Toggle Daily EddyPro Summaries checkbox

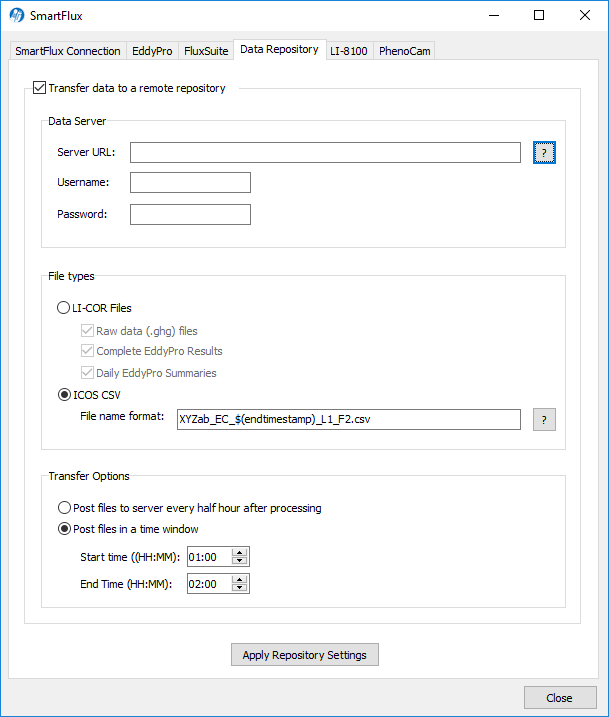87,373
